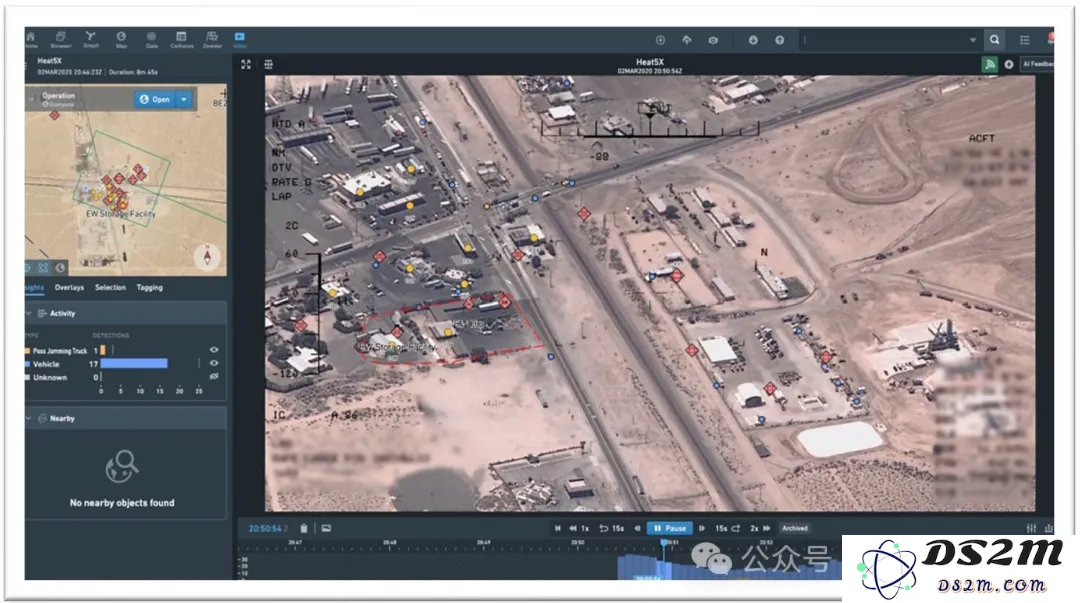
Task: Click the HeatSX title in left panel
Action: click(x=50, y=61)
